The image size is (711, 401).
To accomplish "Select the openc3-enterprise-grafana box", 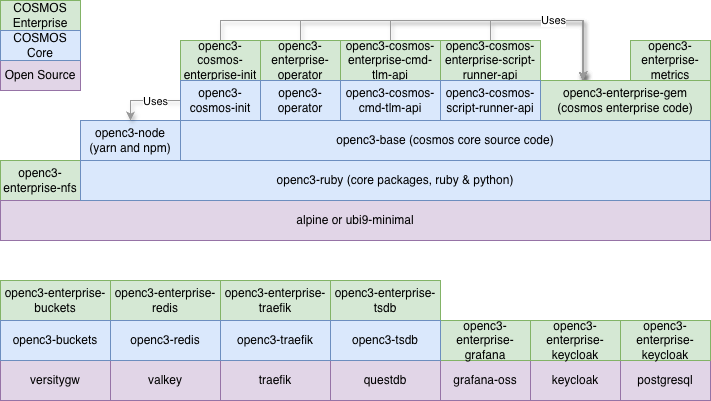I will pyautogui.click(x=485, y=340).
